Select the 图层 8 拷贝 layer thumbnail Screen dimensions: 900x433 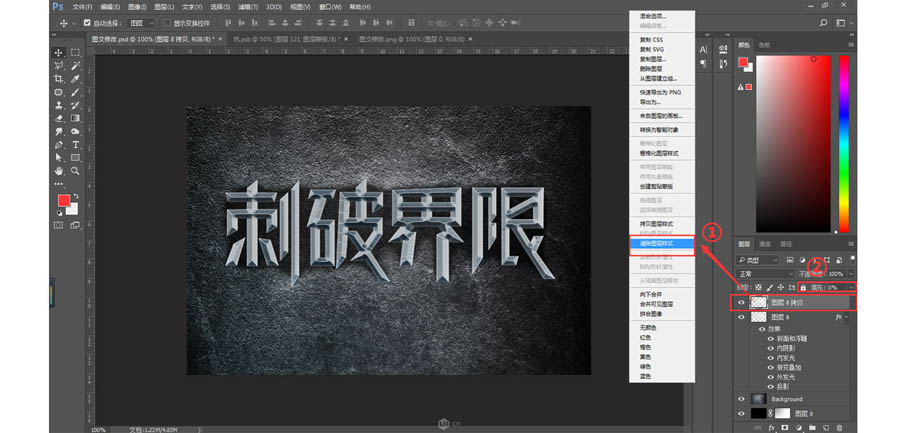tap(759, 301)
